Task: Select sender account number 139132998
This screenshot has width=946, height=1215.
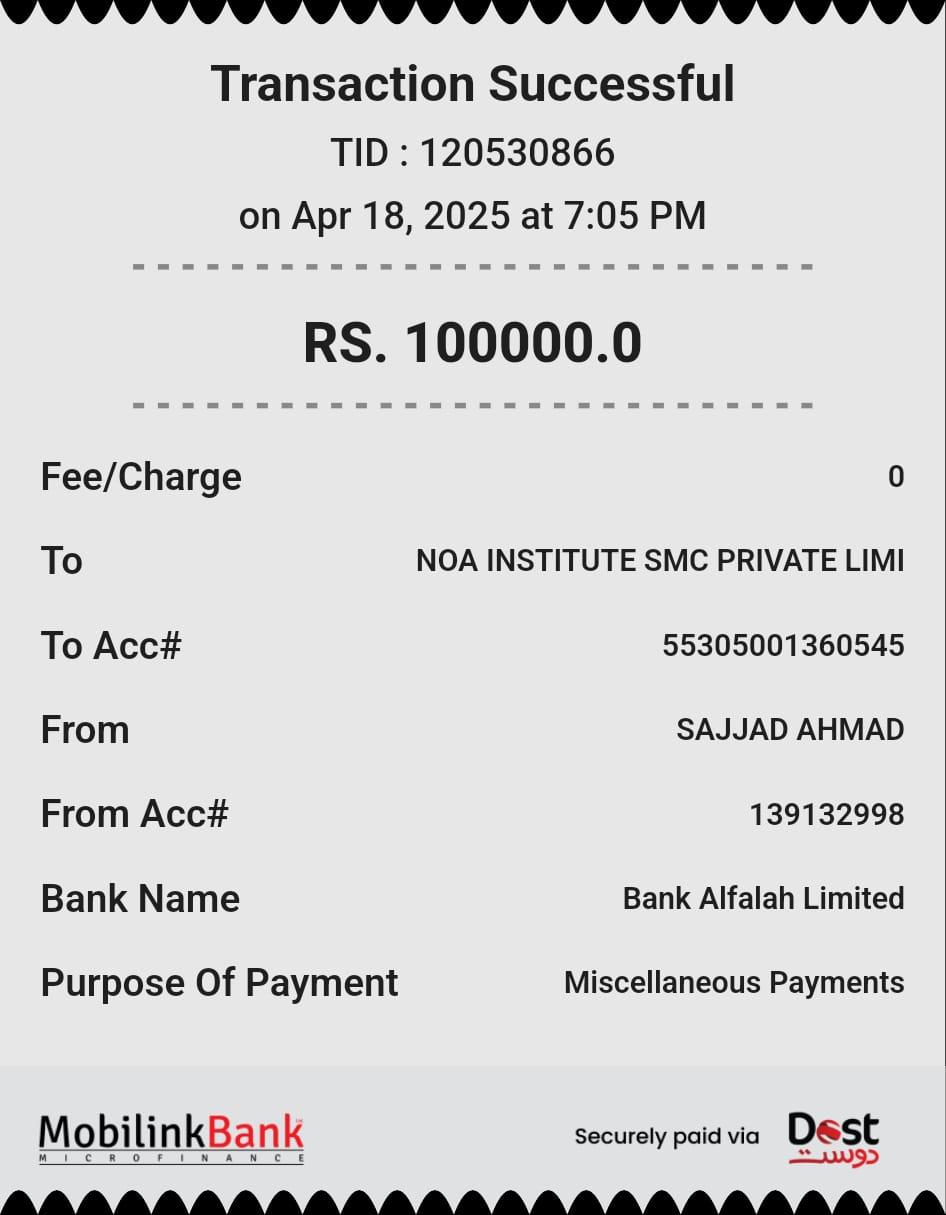Action: click(x=827, y=815)
